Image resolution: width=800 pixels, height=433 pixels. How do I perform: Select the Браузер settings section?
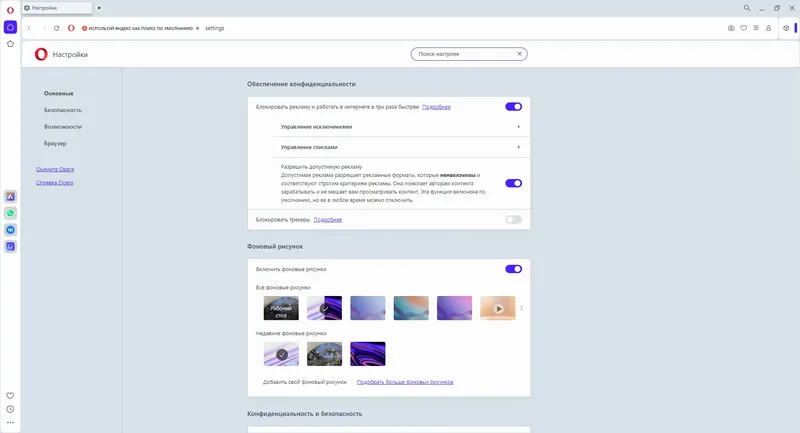pyautogui.click(x=55, y=143)
